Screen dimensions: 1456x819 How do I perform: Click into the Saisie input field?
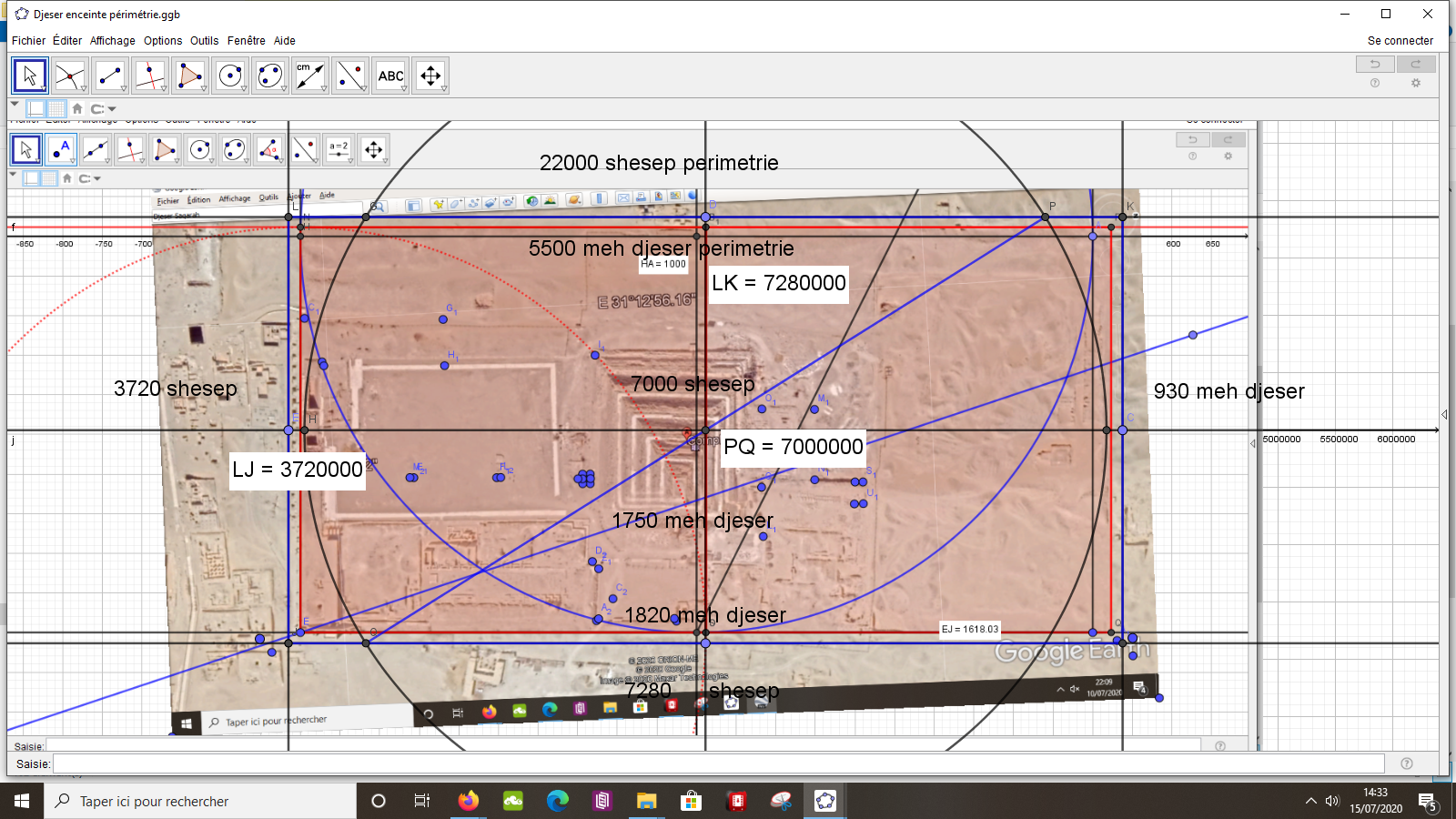click(717, 763)
